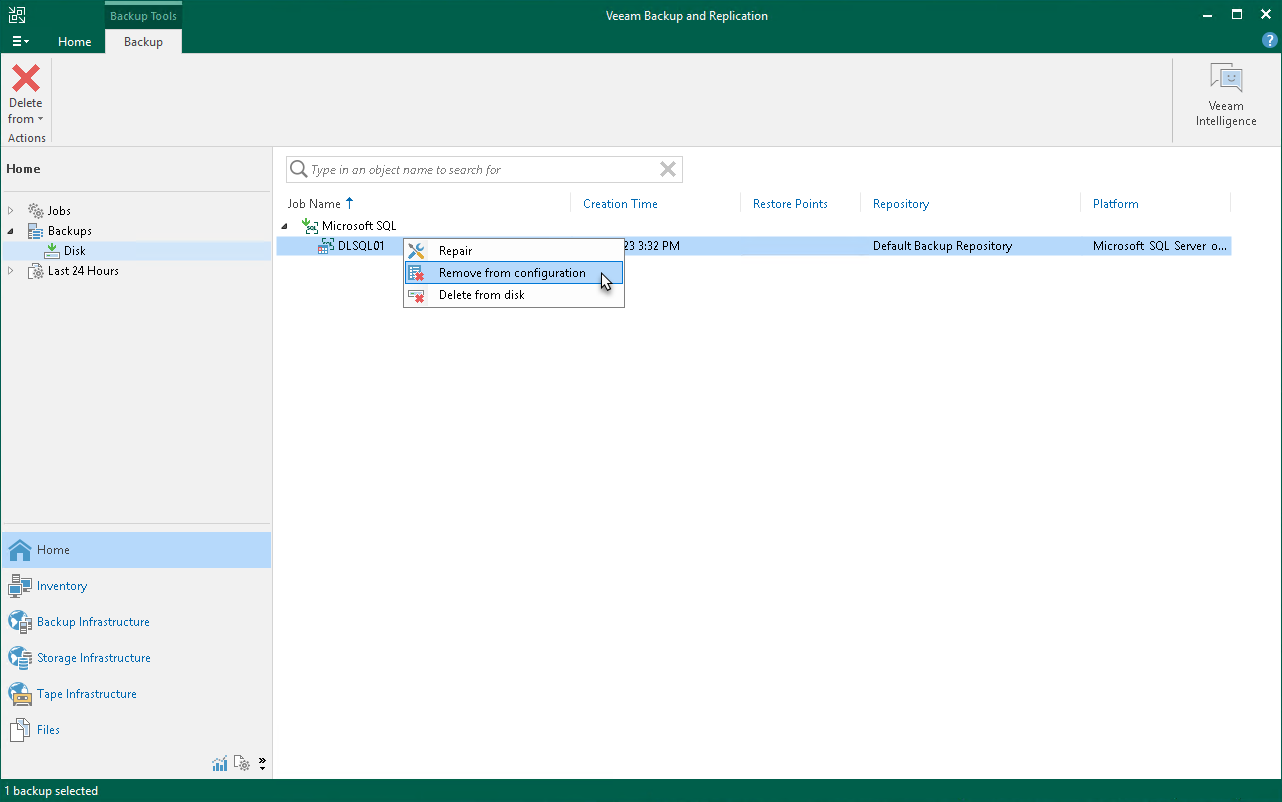The height and width of the screenshot is (802, 1282).
Task: Collapse the Microsoft SQL group
Action: pyautogui.click(x=285, y=226)
